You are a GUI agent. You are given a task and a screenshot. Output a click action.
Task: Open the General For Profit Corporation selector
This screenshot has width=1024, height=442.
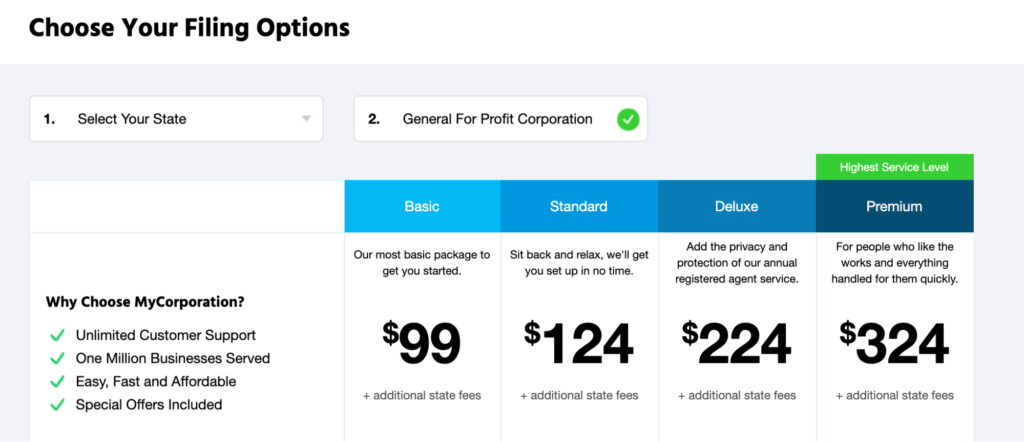click(501, 119)
